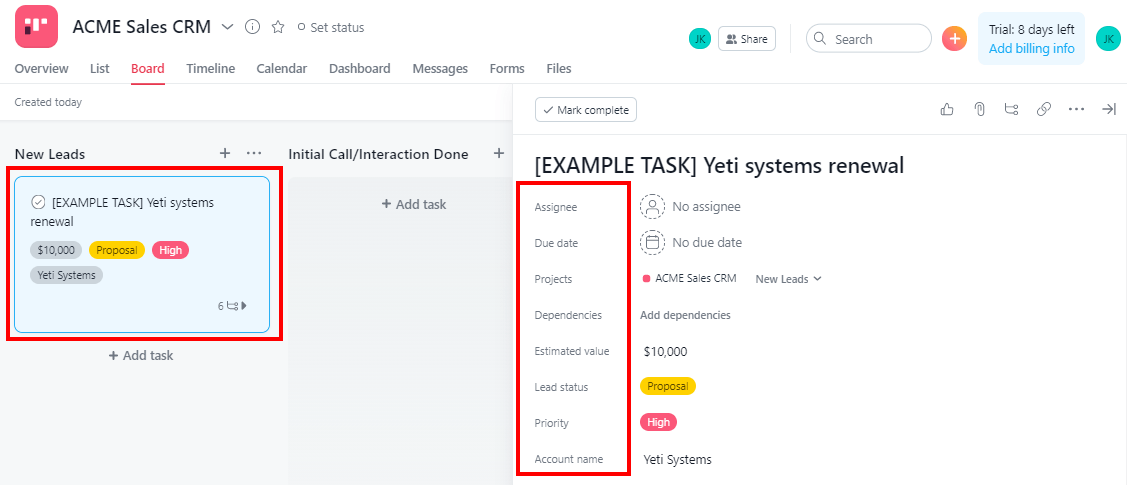Click the No assignee person icon
This screenshot has height=485, width=1127.
tap(653, 206)
